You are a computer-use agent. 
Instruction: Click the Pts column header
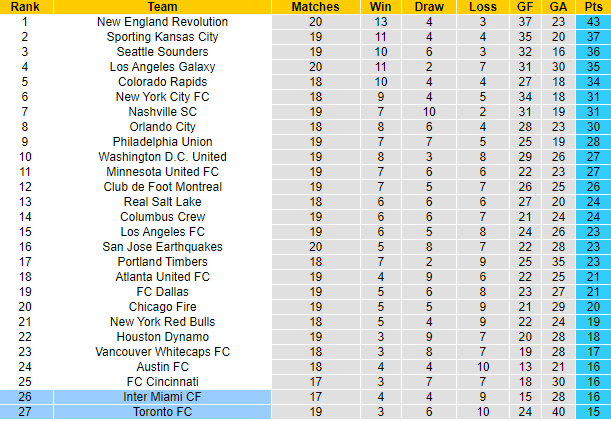pos(593,7)
